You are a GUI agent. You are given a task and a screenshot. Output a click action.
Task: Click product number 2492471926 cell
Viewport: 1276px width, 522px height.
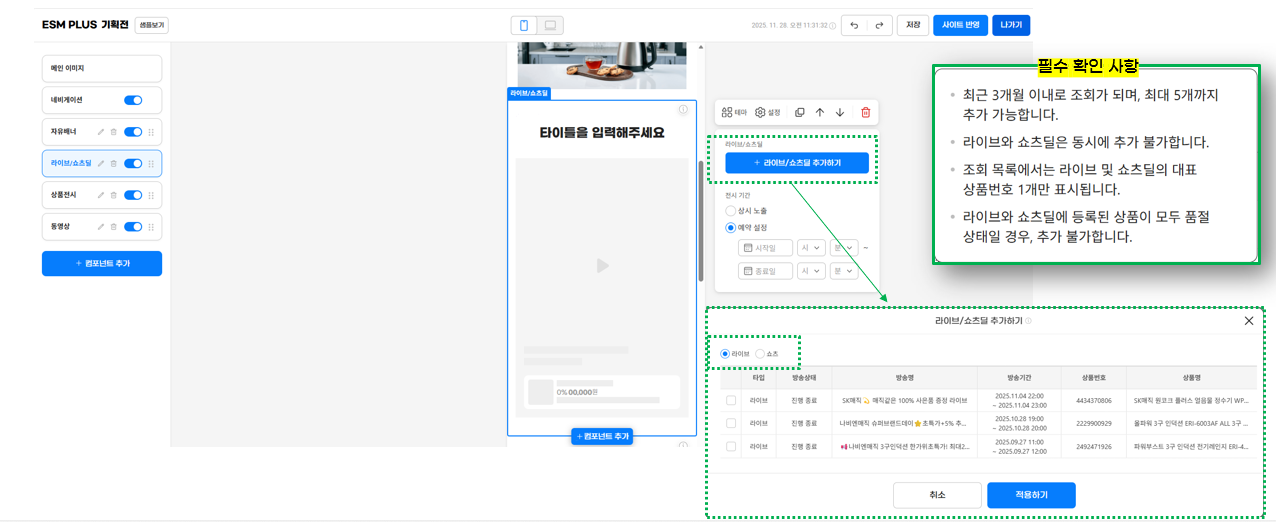click(x=1093, y=446)
